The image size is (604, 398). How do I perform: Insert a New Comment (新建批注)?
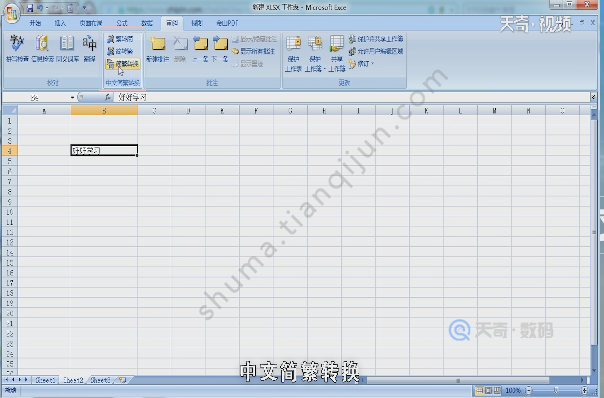click(158, 48)
